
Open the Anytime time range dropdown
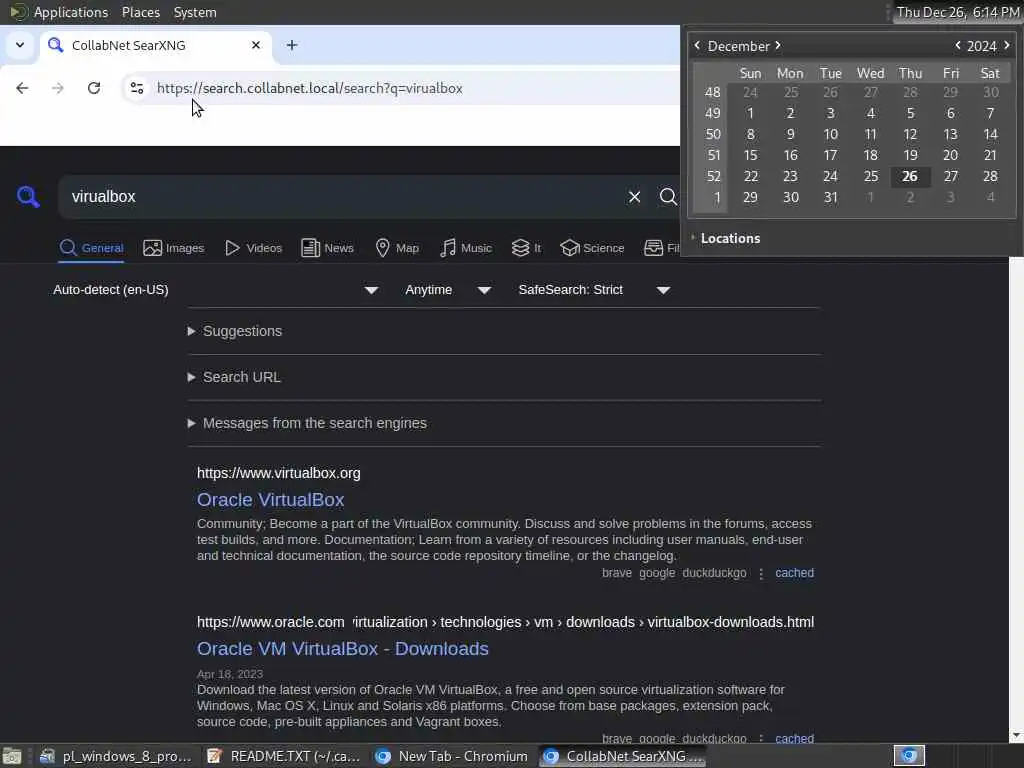pos(448,290)
